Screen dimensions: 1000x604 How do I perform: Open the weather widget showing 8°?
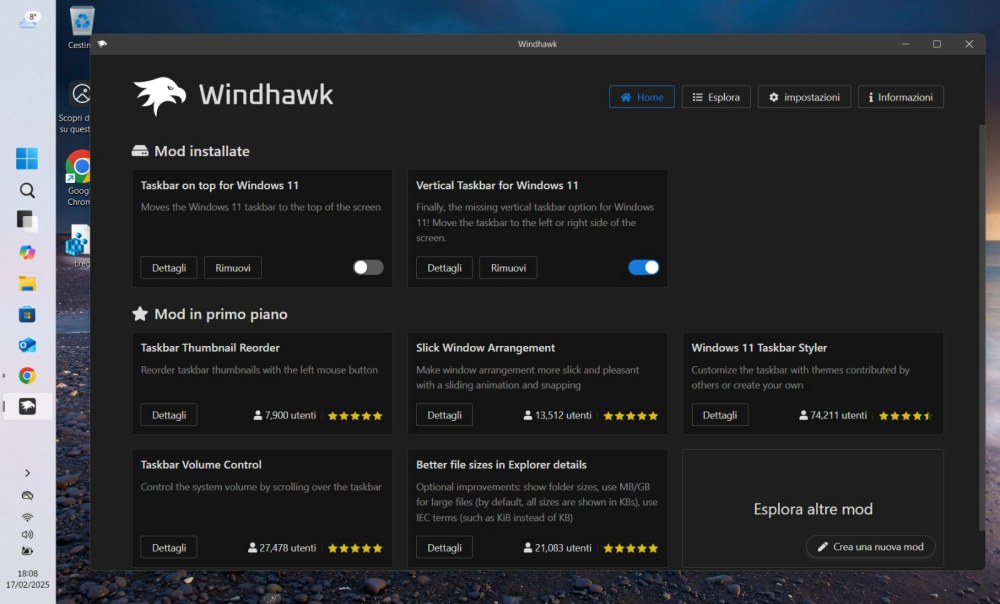tap(29, 20)
